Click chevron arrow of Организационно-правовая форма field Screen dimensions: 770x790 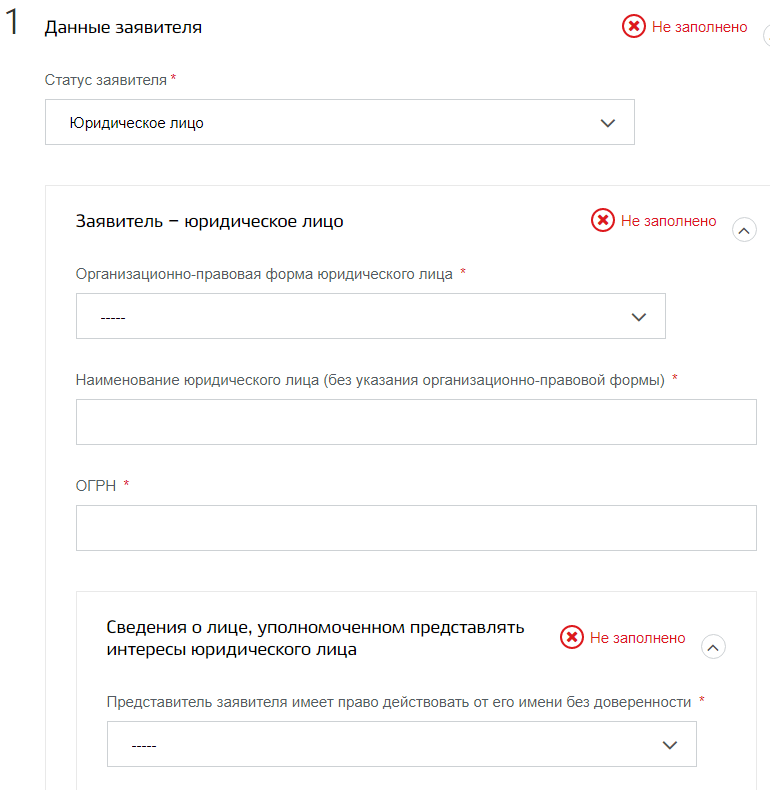click(x=638, y=317)
